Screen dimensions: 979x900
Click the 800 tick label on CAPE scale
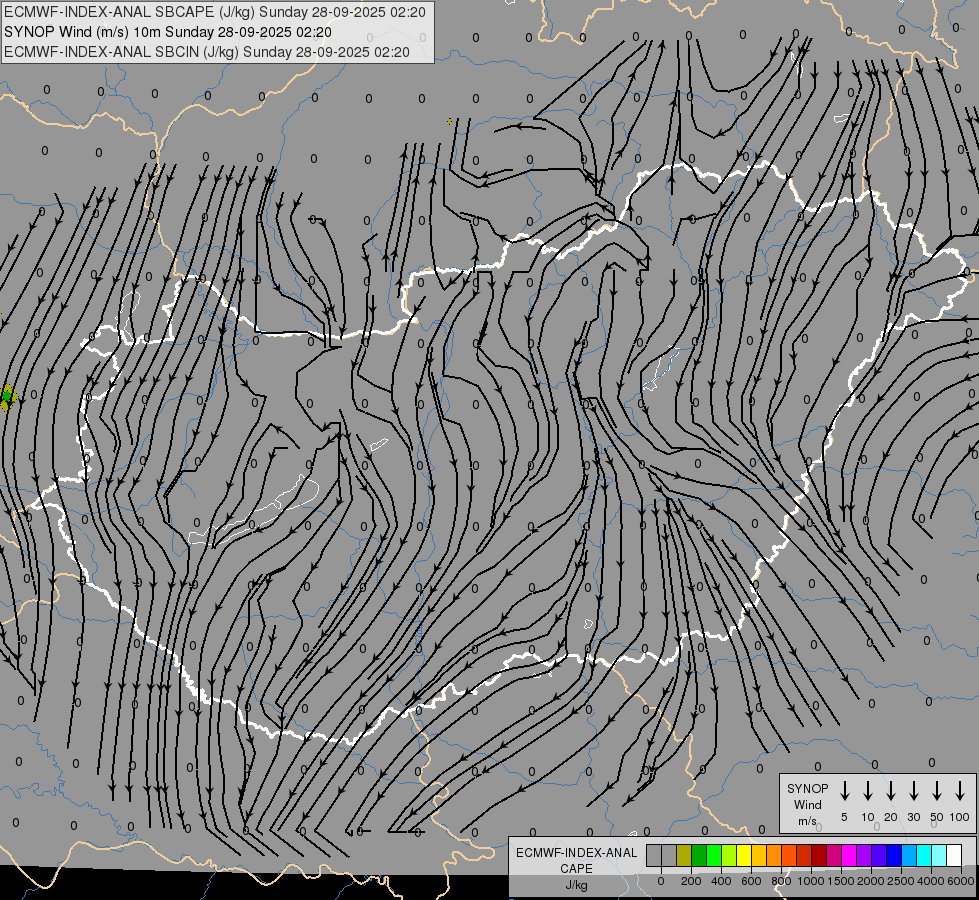click(781, 881)
